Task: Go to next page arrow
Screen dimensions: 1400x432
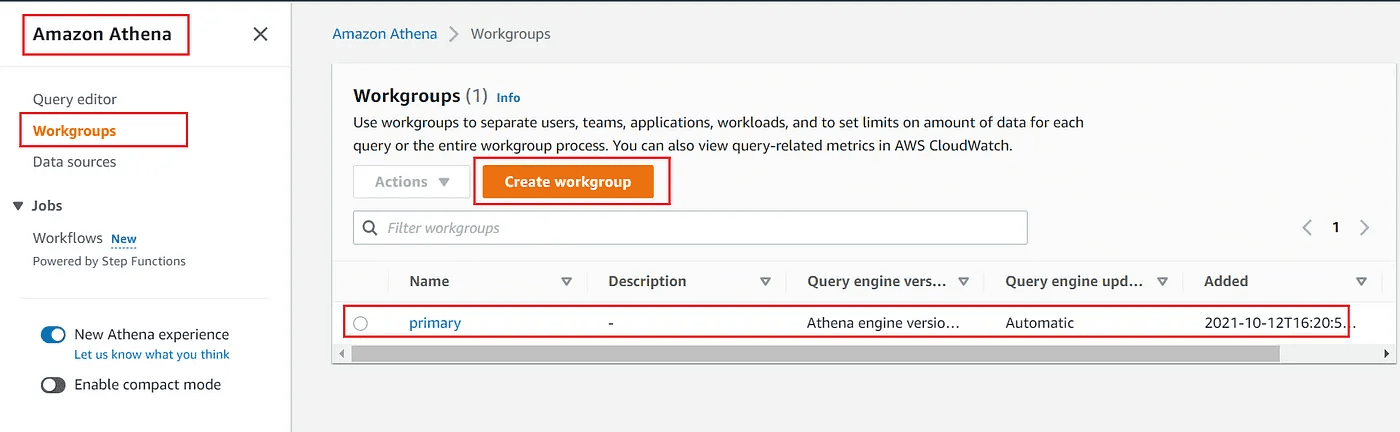Action: (1365, 228)
